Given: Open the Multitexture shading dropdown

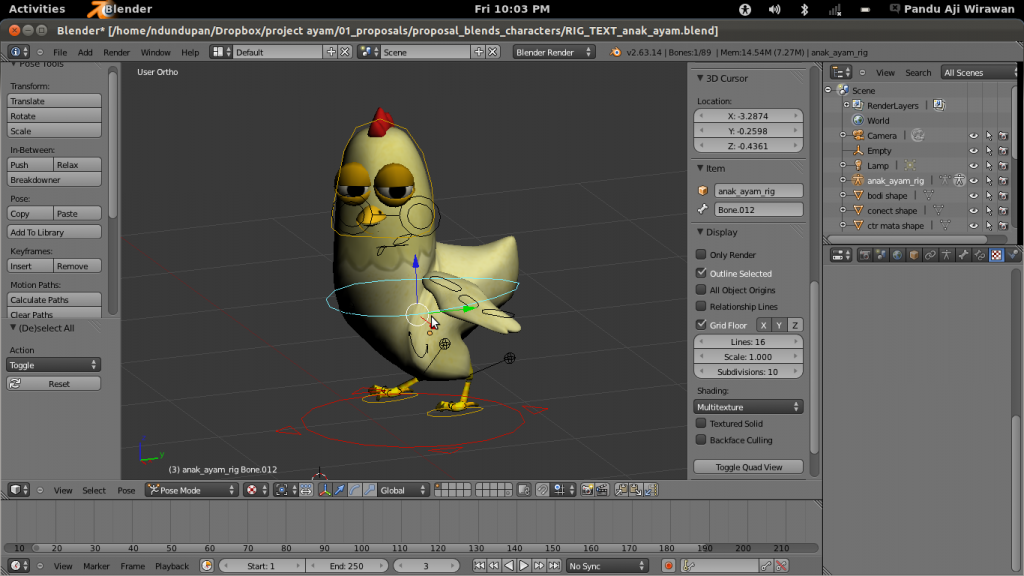Looking at the screenshot, I should 748,407.
